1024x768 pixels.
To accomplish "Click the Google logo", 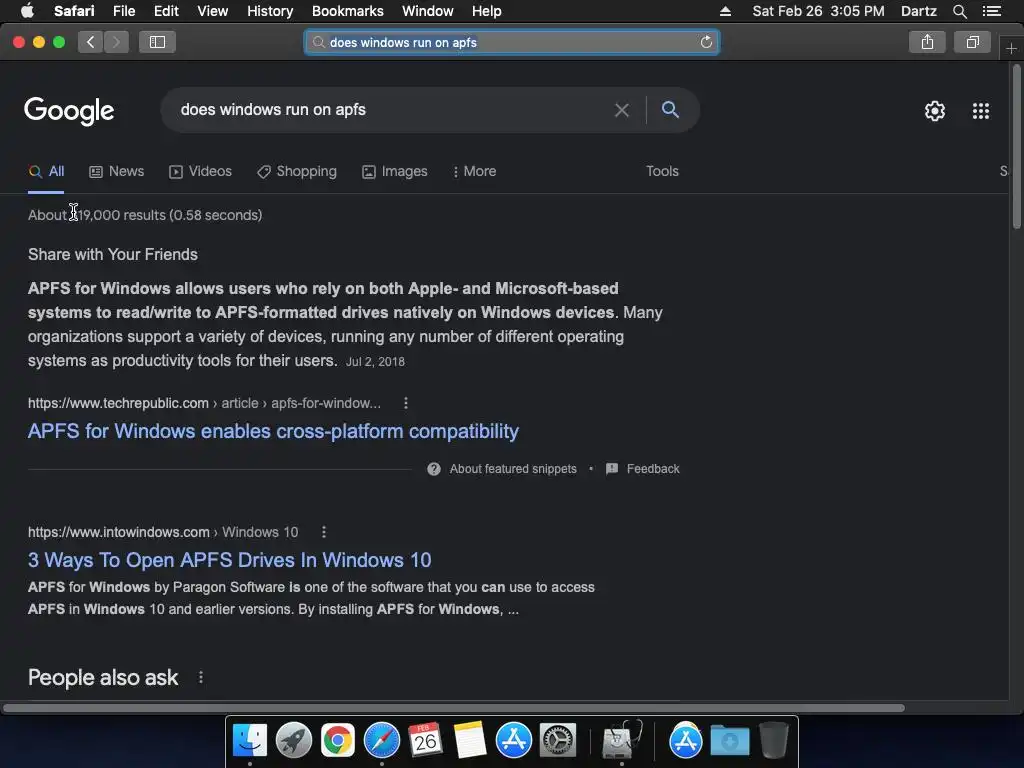I will click(x=69, y=111).
